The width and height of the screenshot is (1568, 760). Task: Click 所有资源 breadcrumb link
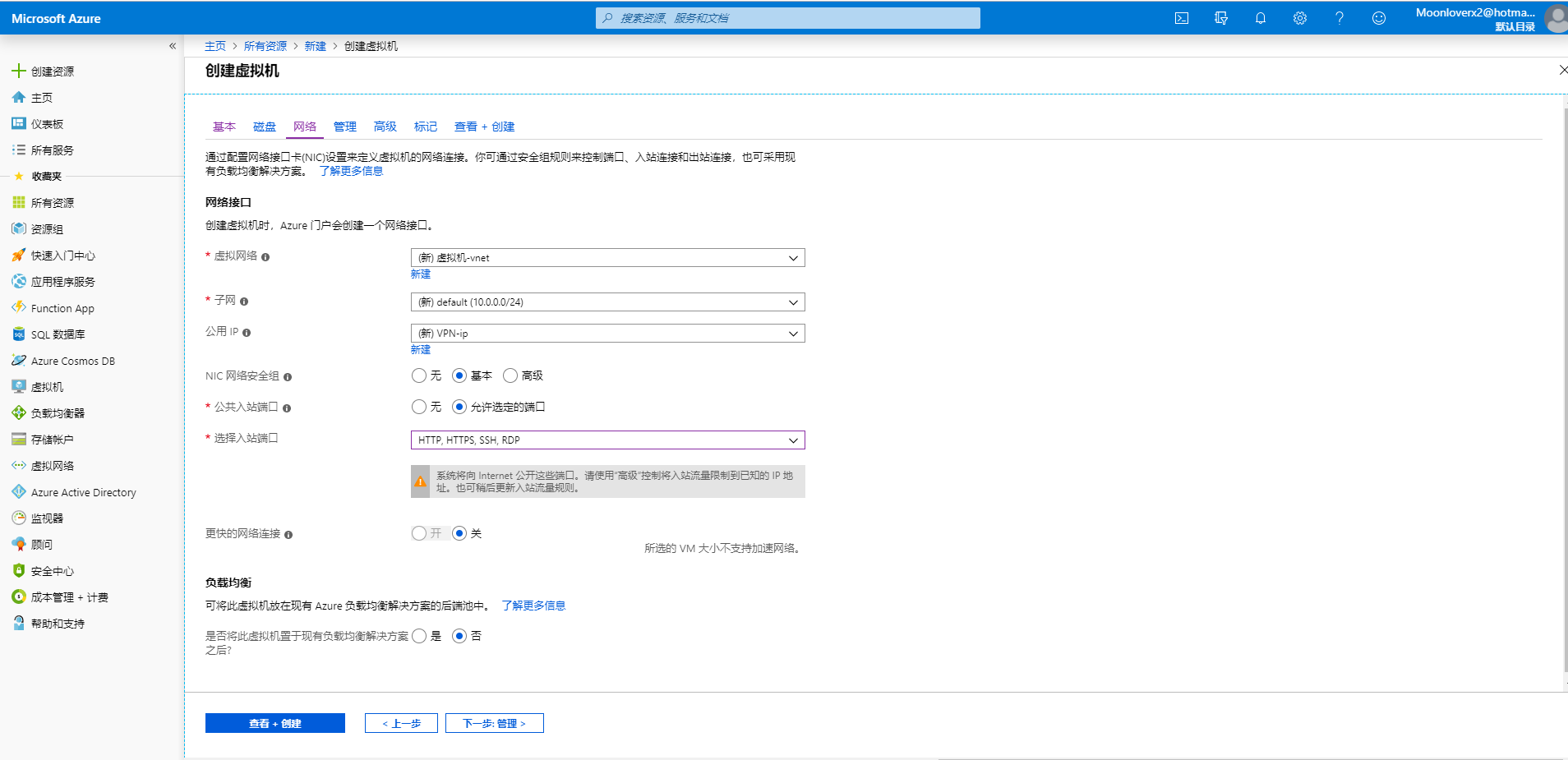[x=265, y=46]
